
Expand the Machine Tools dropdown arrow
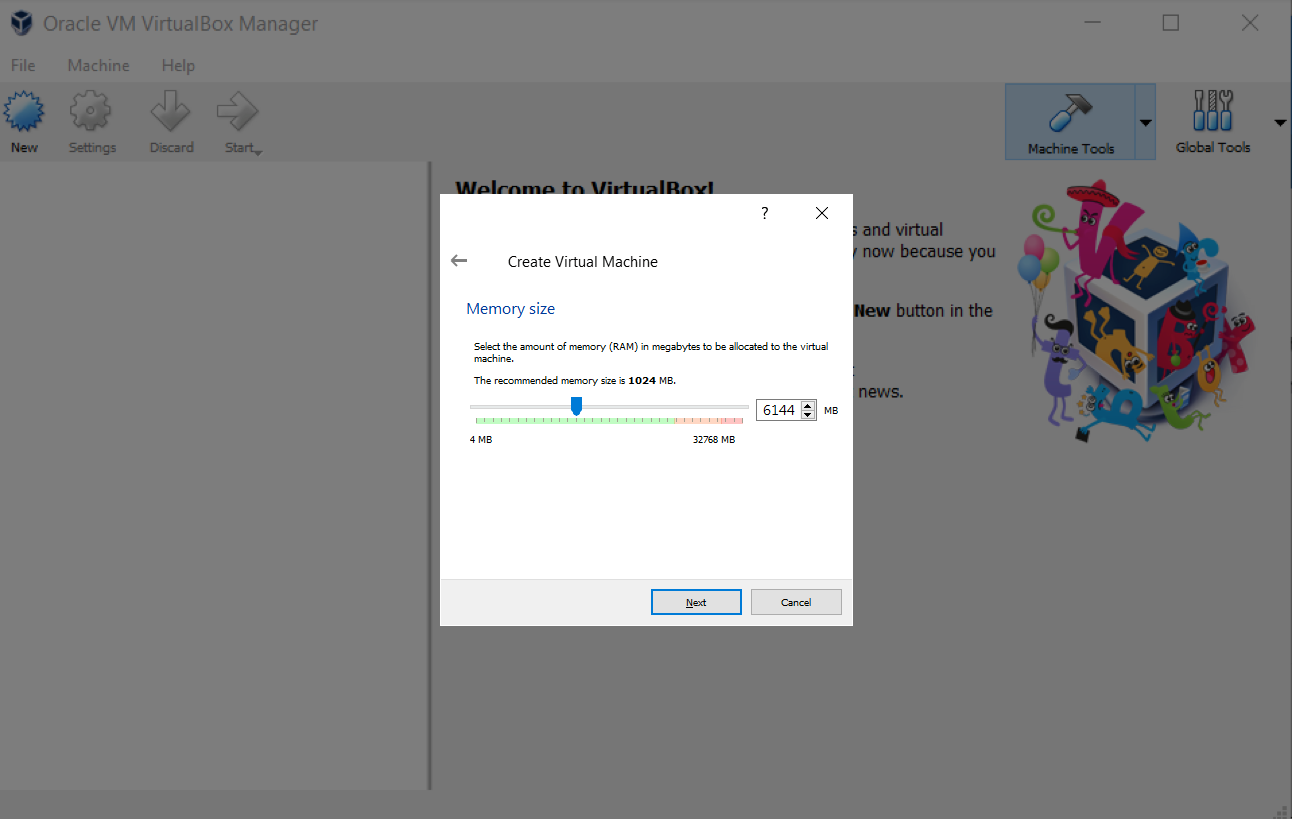pos(1146,123)
